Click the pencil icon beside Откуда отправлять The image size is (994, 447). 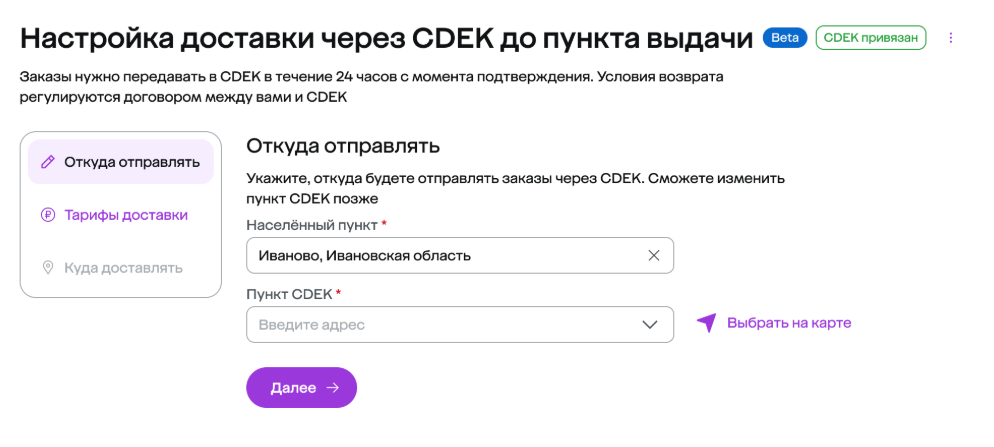coord(47,161)
